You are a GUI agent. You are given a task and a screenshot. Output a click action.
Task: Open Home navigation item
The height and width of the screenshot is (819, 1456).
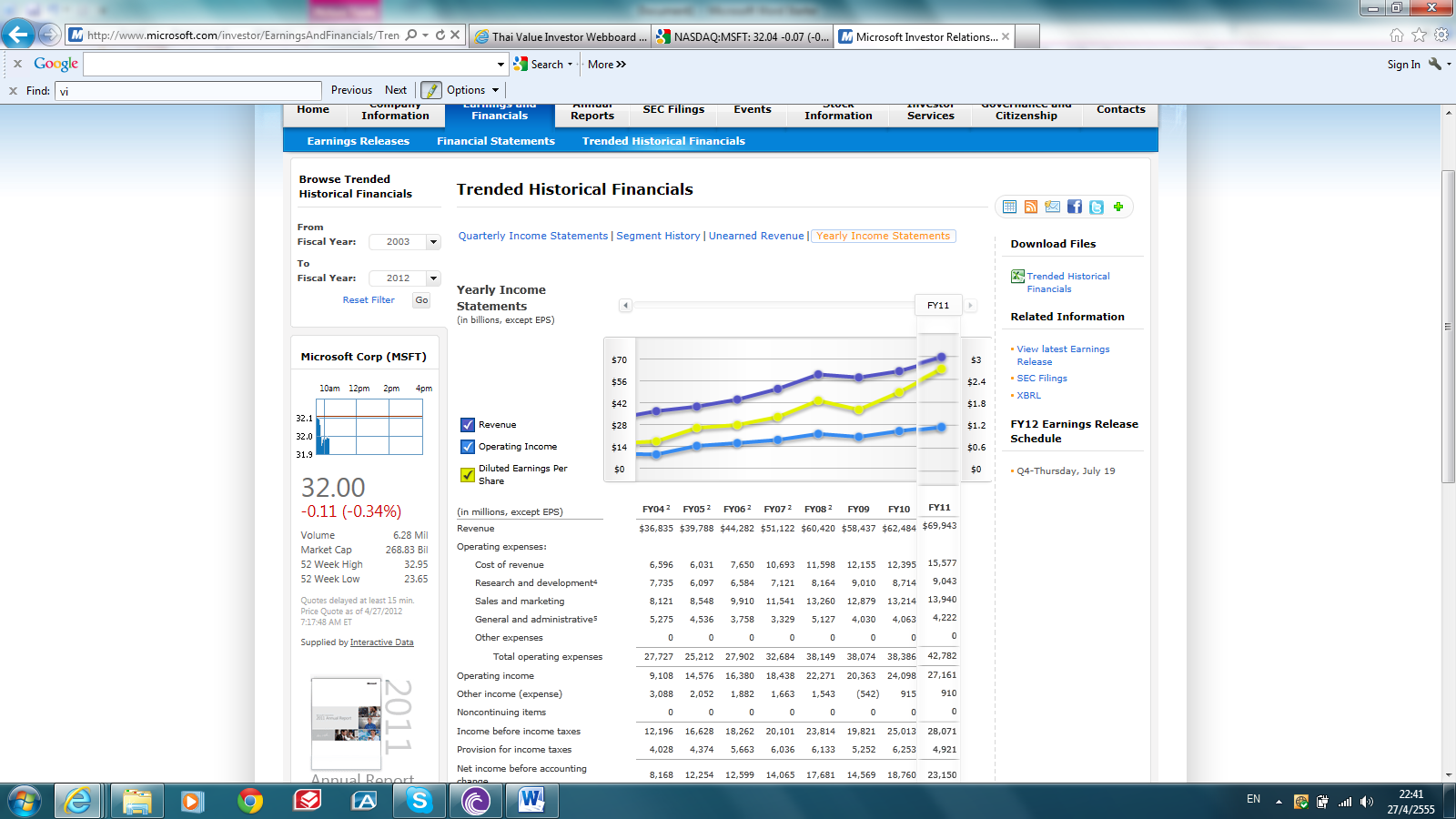(313, 110)
